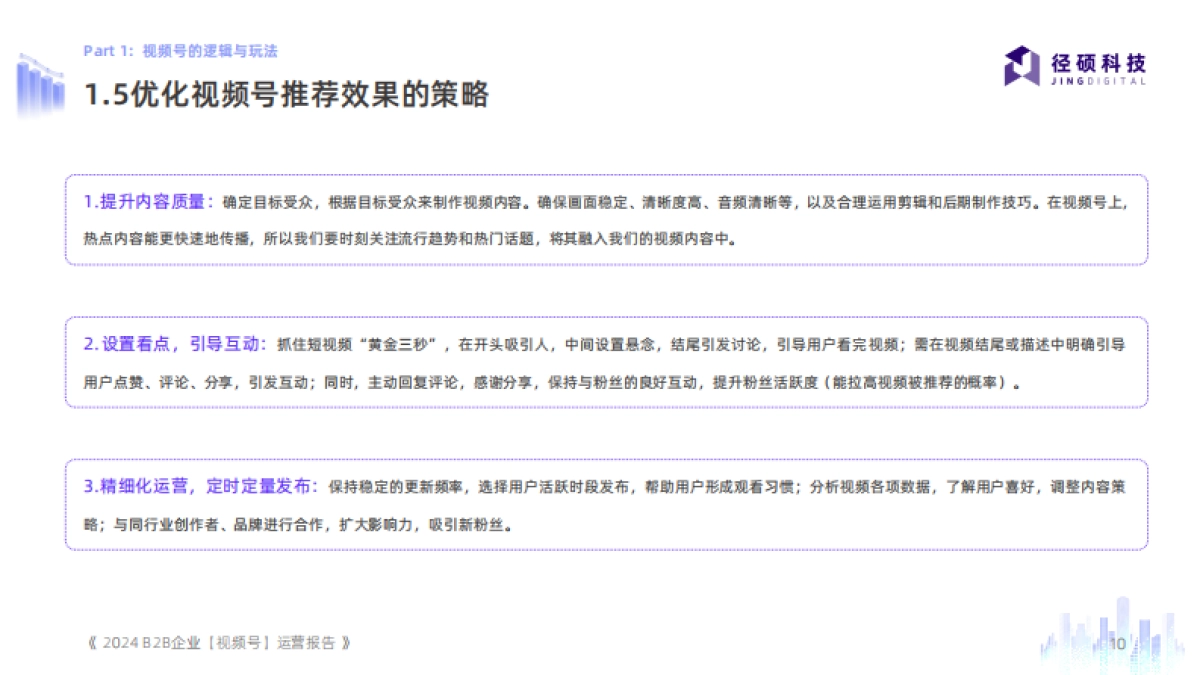The image size is (1200, 675).
Task: Click the tallest bar in the skyline graphic
Action: coord(1120,620)
